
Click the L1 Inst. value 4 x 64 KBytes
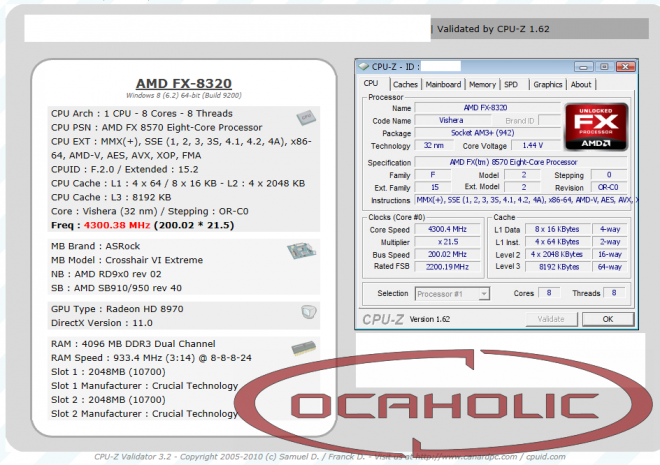(x=558, y=242)
